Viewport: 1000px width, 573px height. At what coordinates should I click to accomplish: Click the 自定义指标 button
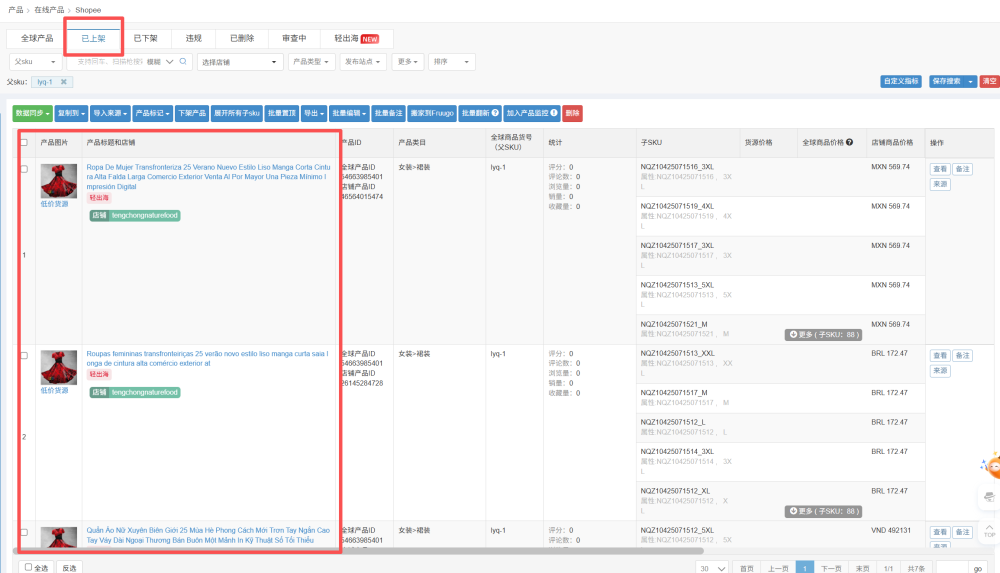coord(901,81)
